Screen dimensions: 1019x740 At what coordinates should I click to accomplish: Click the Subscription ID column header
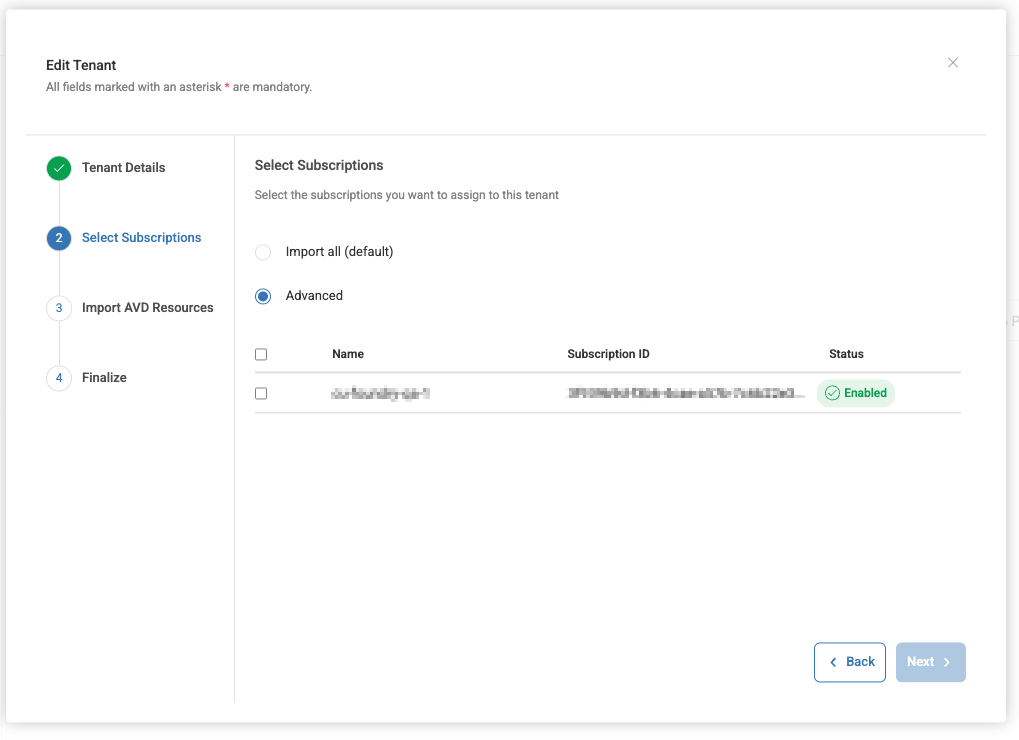point(608,353)
